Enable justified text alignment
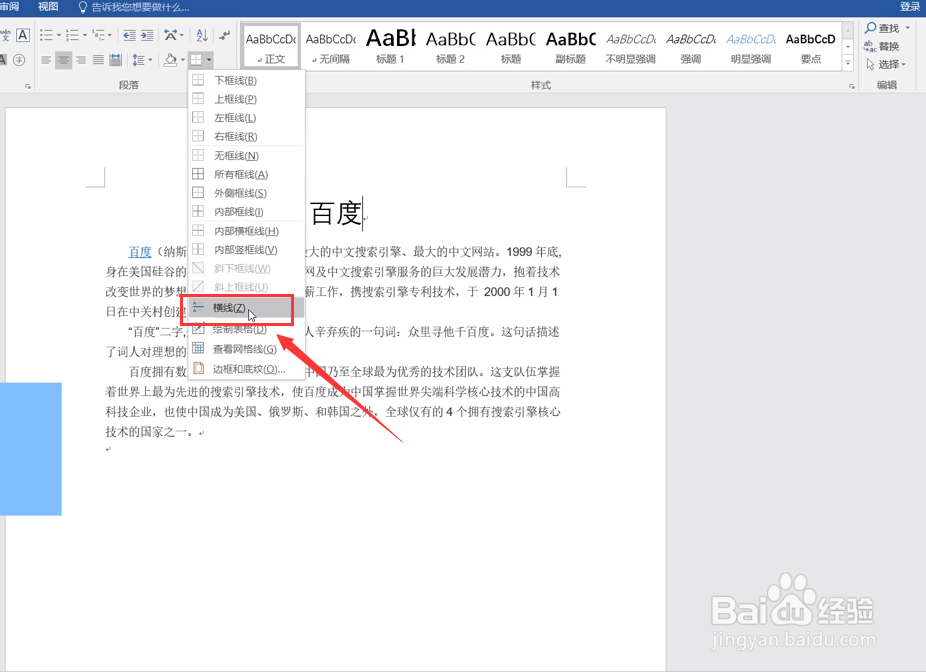This screenshot has width=926, height=672. (x=98, y=58)
